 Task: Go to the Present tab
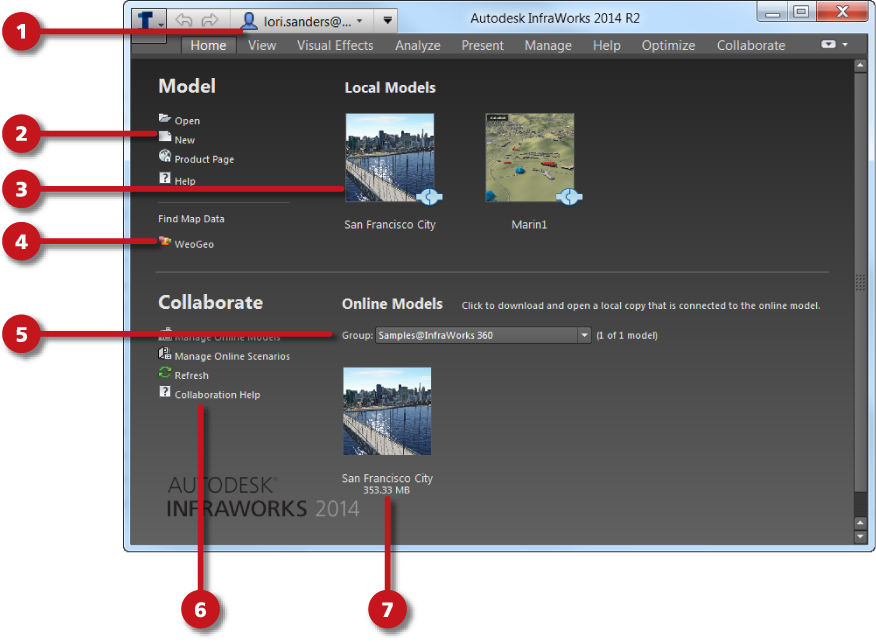coord(483,45)
